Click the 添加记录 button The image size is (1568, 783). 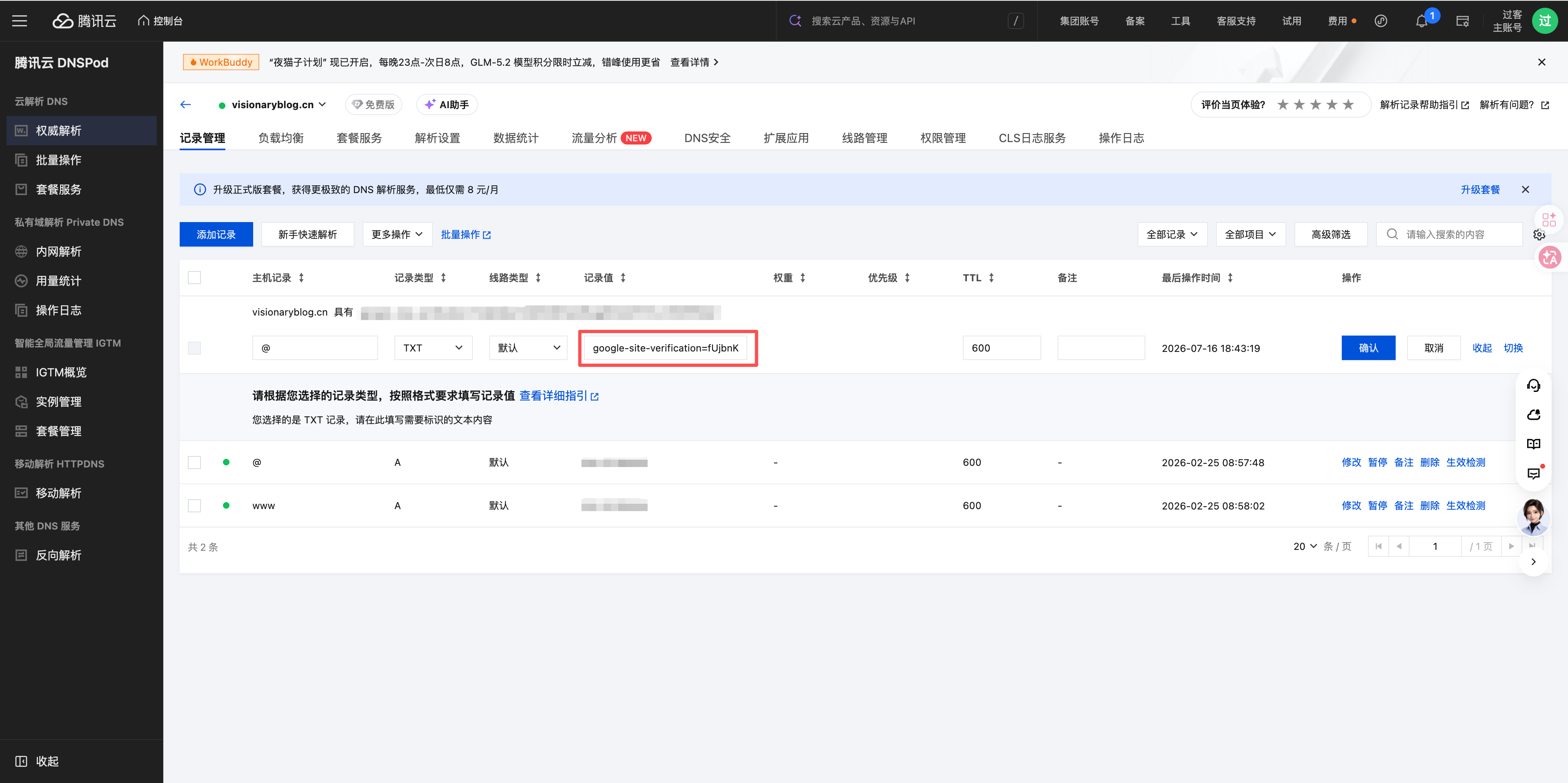tap(216, 234)
